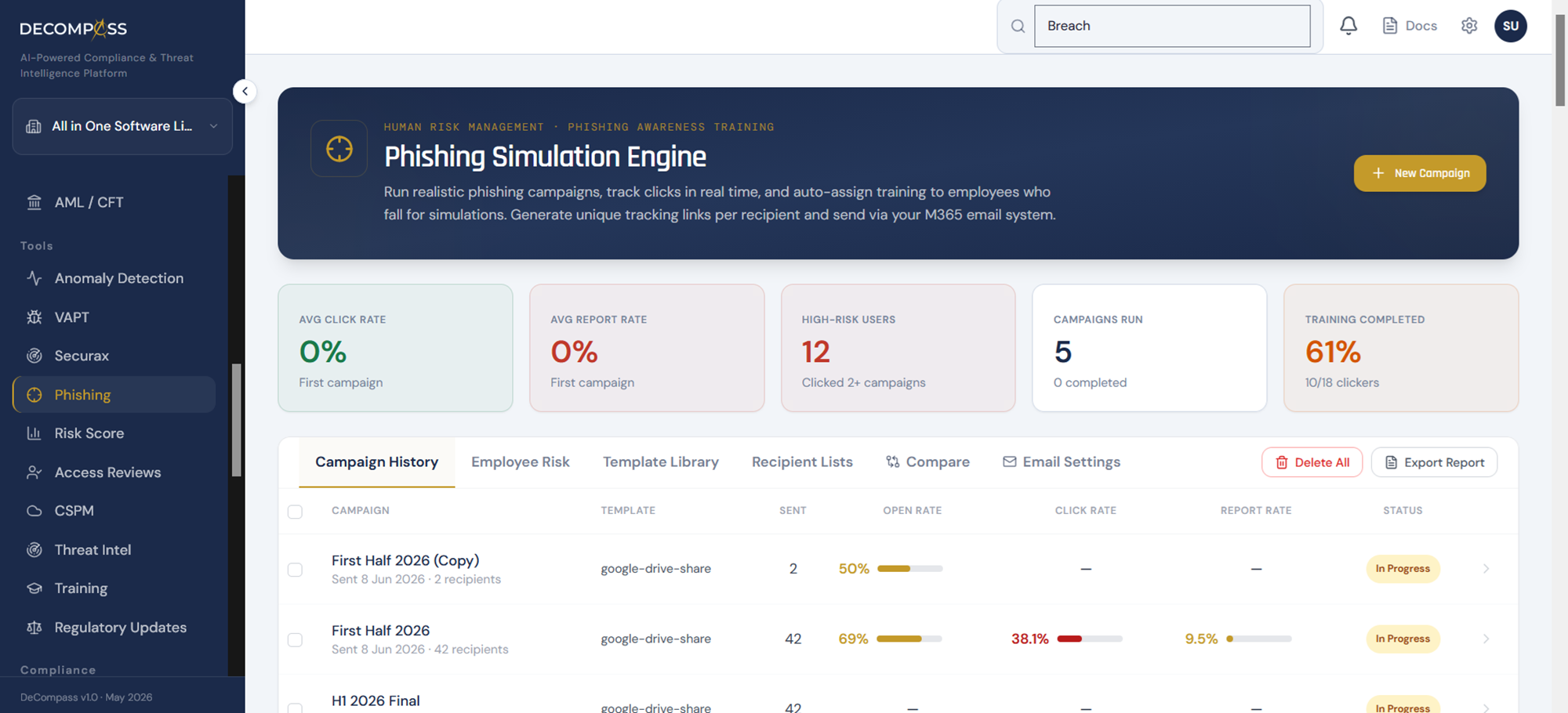
Task: Expand the All in One Software organization dropdown
Action: point(122,126)
